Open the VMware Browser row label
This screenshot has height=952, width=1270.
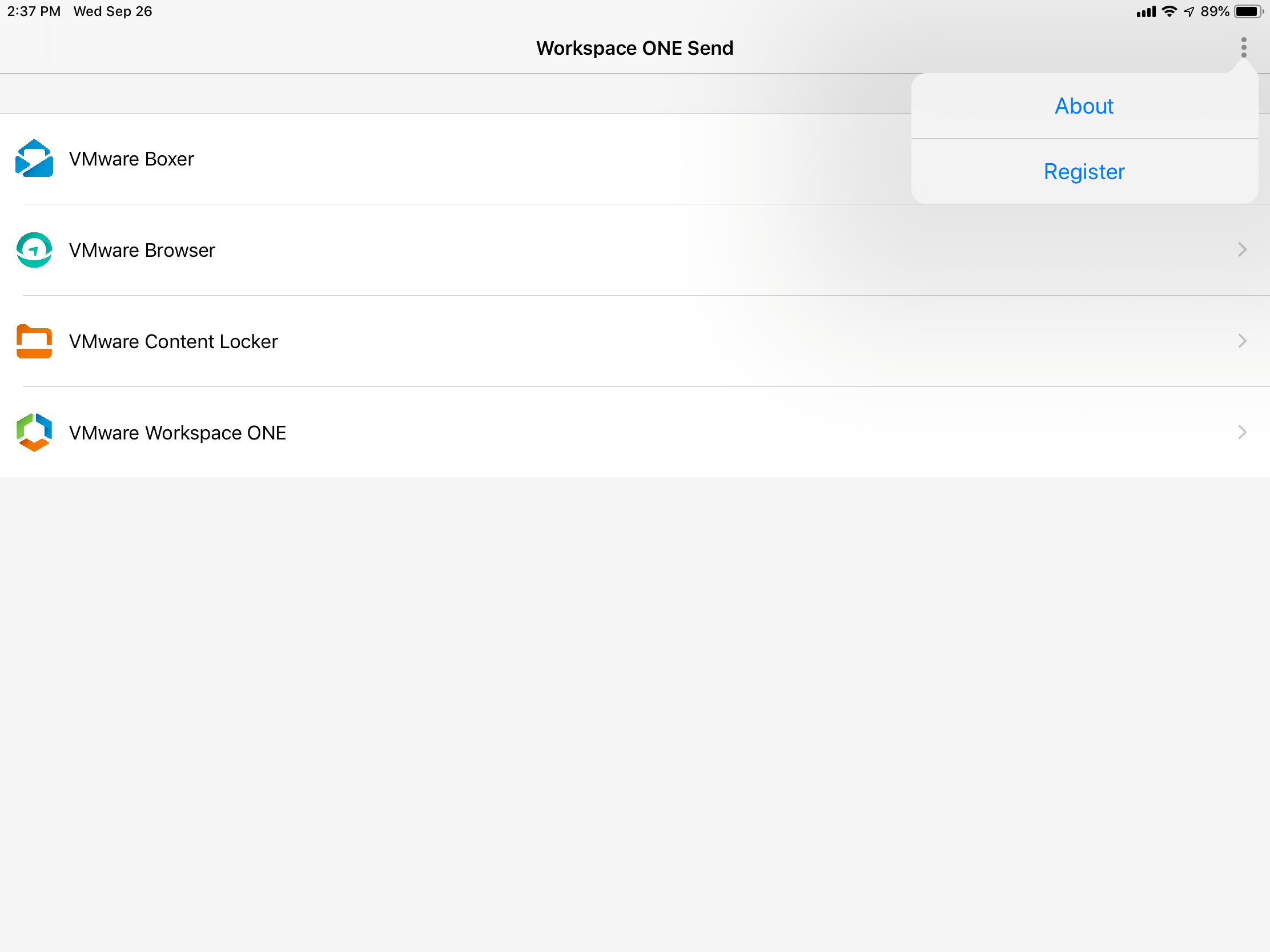tap(142, 250)
